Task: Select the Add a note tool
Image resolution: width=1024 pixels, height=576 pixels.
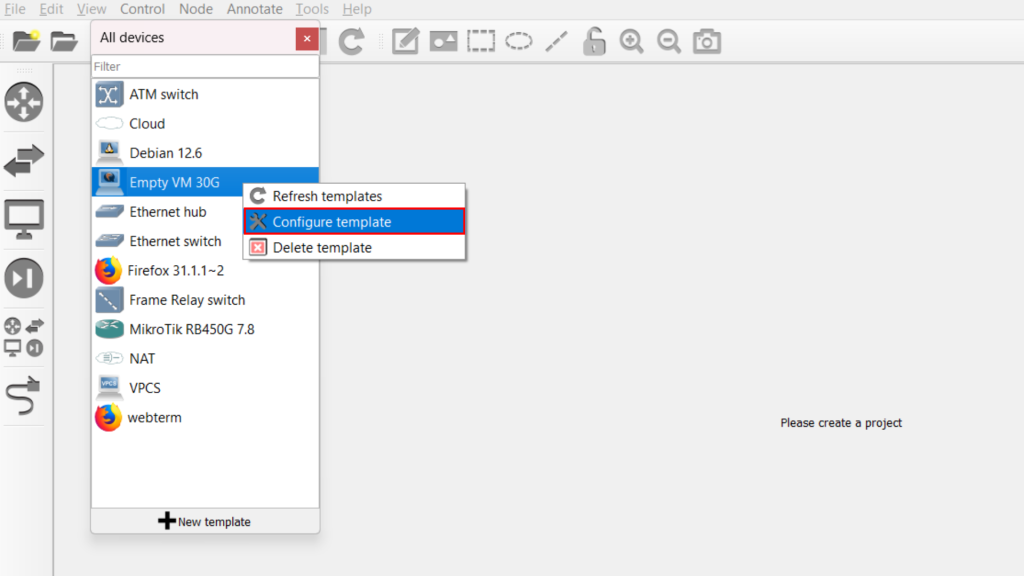Action: pyautogui.click(x=405, y=41)
